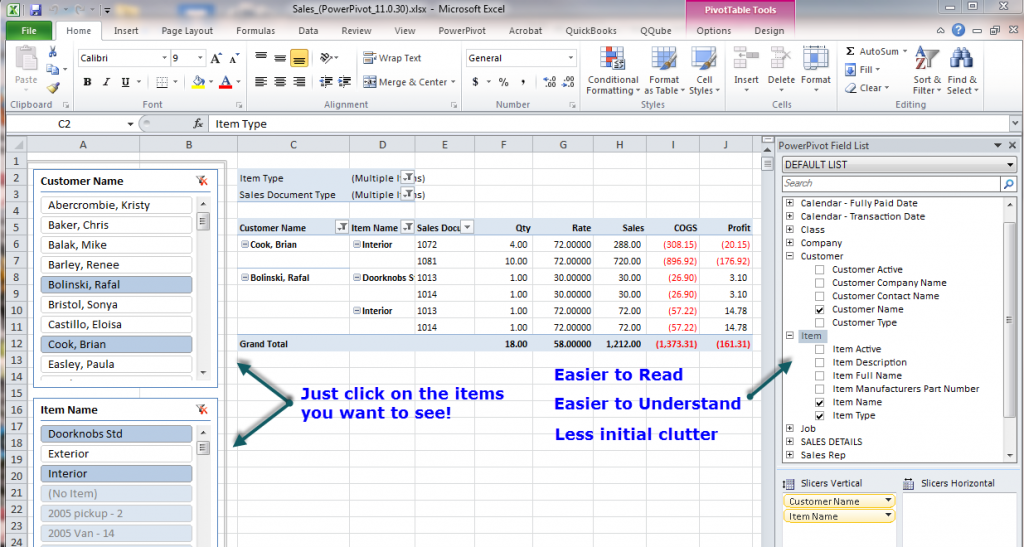The height and width of the screenshot is (547, 1024).
Task: Open Sort & Filter menu
Action: [x=927, y=70]
